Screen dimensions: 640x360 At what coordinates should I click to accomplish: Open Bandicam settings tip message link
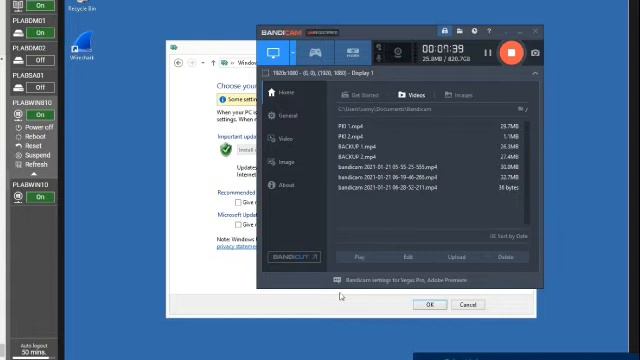[406, 280]
